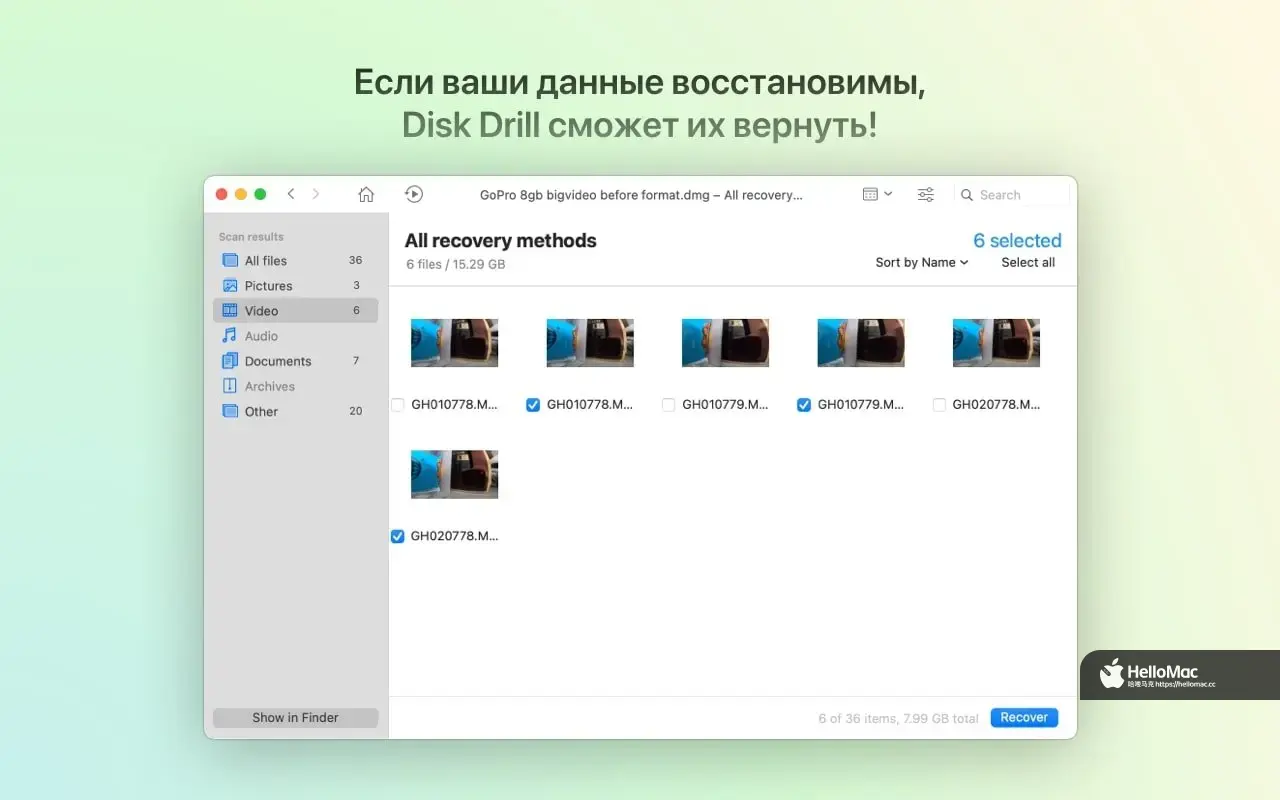Open thumbnail of the checked GH020778 video
This screenshot has width=1280, height=800.
[x=454, y=474]
